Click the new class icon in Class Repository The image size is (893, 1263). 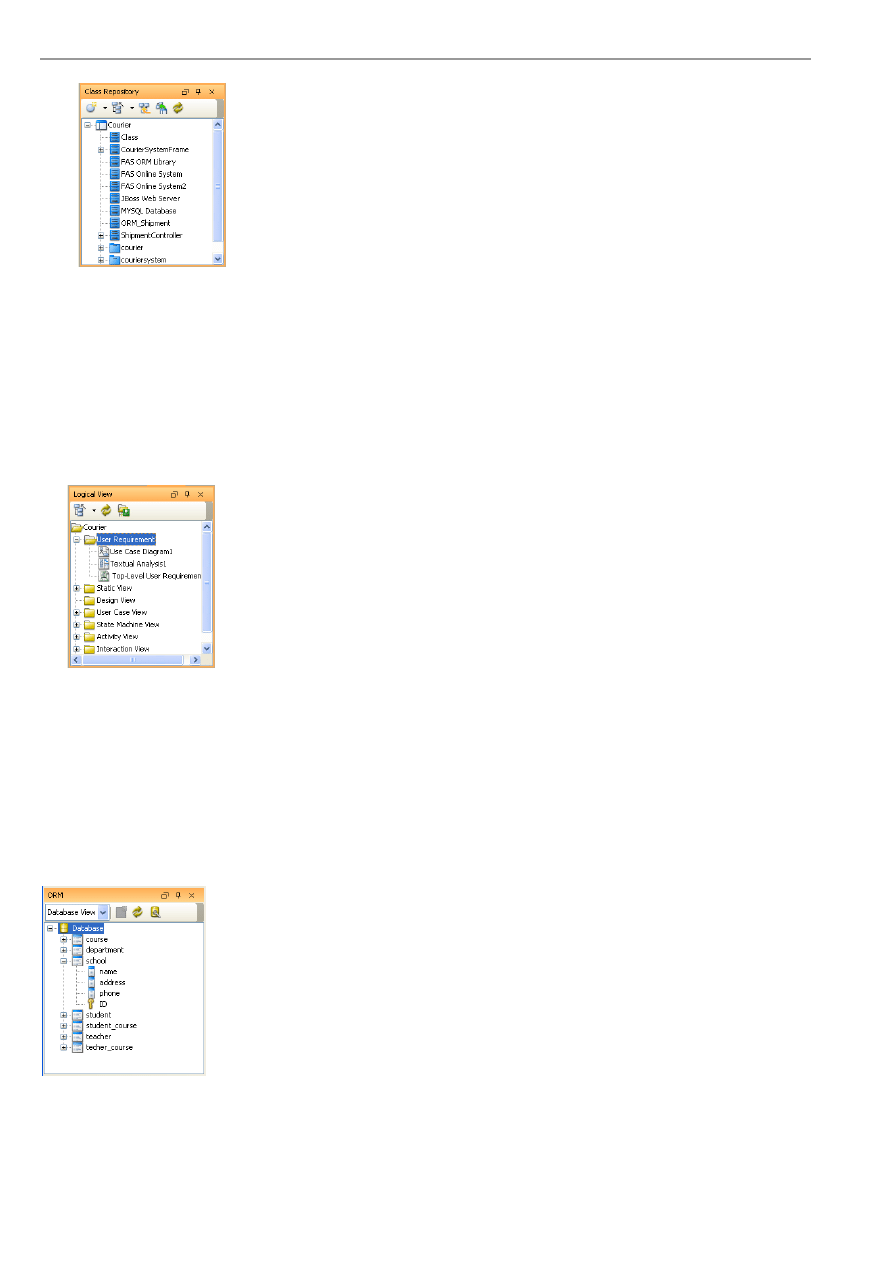tap(90, 108)
